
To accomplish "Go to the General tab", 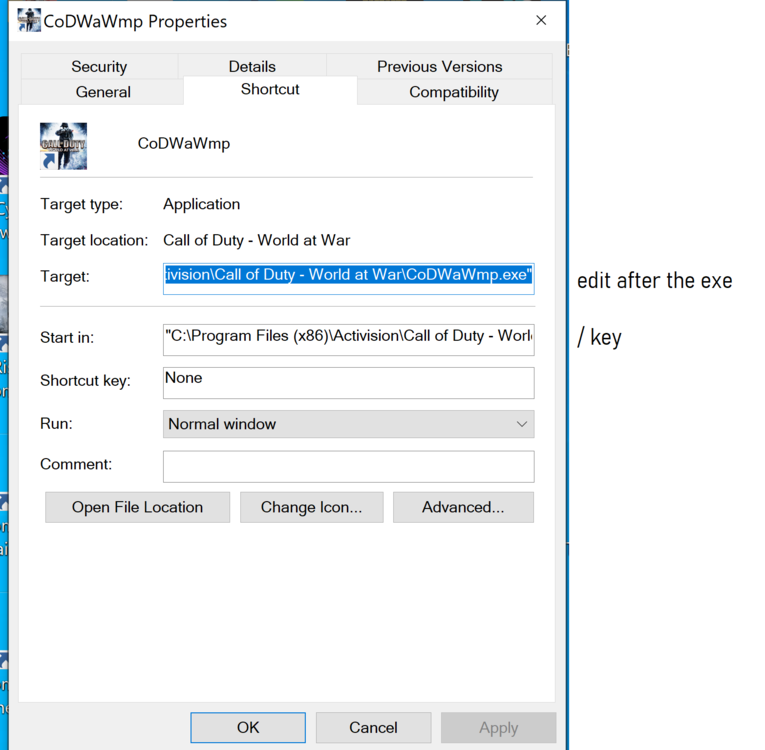I will 103,92.
